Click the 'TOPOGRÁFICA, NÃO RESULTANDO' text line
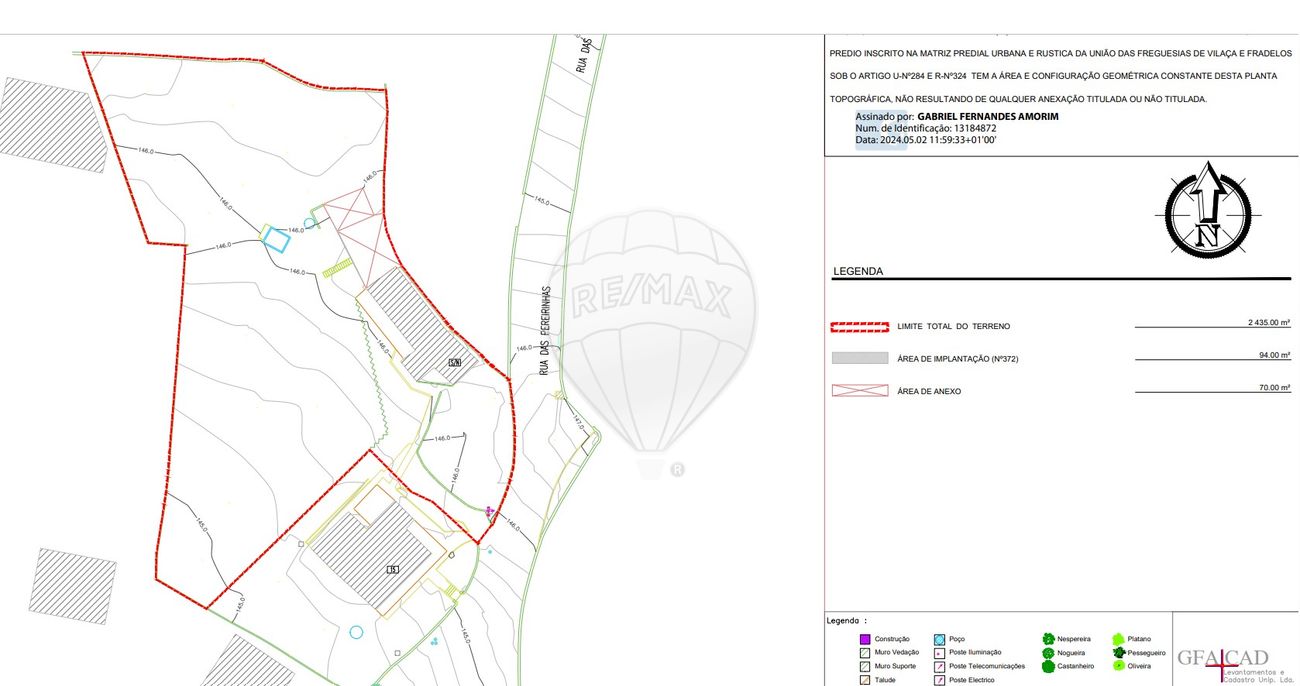Screen dimensions: 1300x686 tap(1019, 99)
